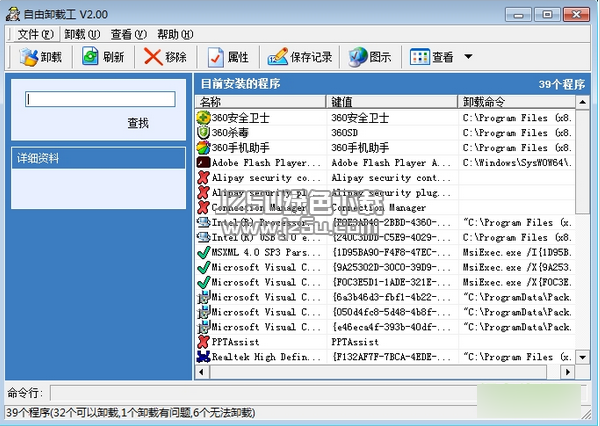Click installer icon beside {050d4fc8 key row
The width and height of the screenshot is (600, 426).
pos(204,312)
